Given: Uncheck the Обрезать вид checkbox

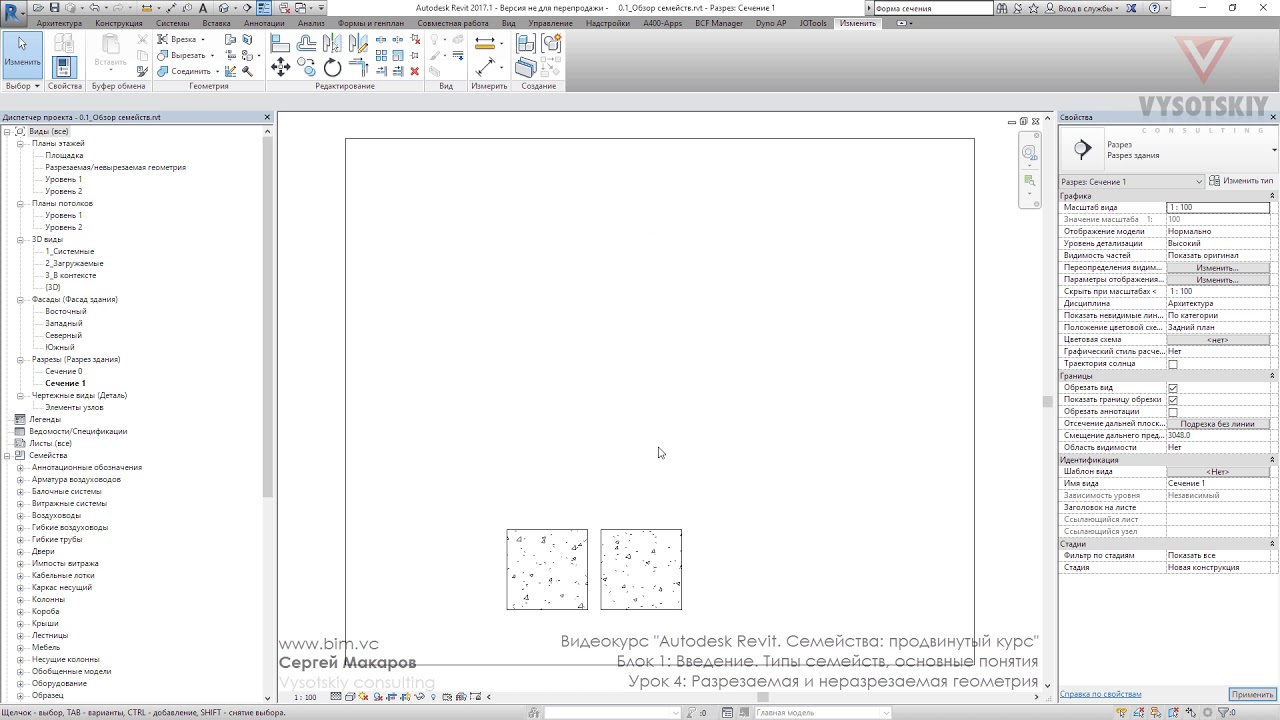Looking at the screenshot, I should pyautogui.click(x=1173, y=388).
